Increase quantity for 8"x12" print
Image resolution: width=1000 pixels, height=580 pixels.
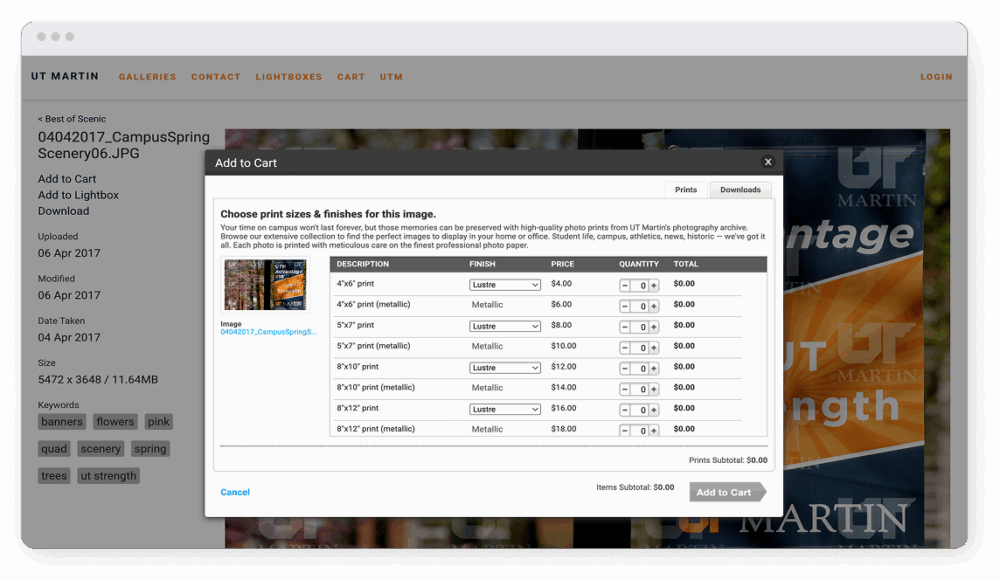point(654,410)
